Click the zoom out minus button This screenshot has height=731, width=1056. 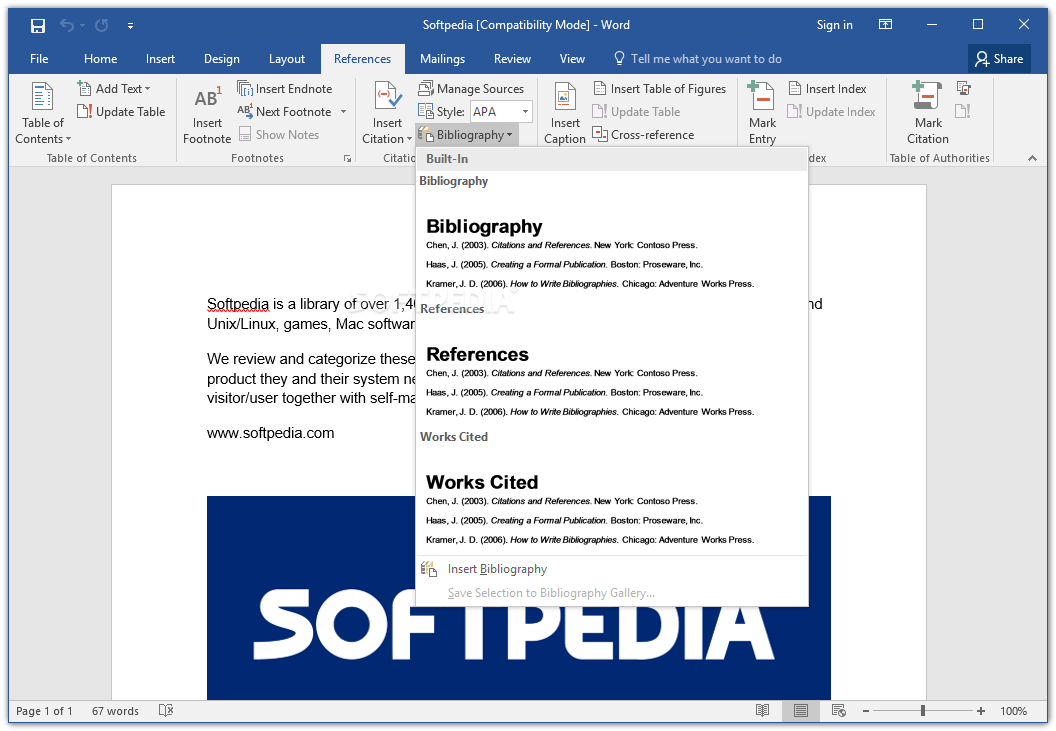click(866, 711)
